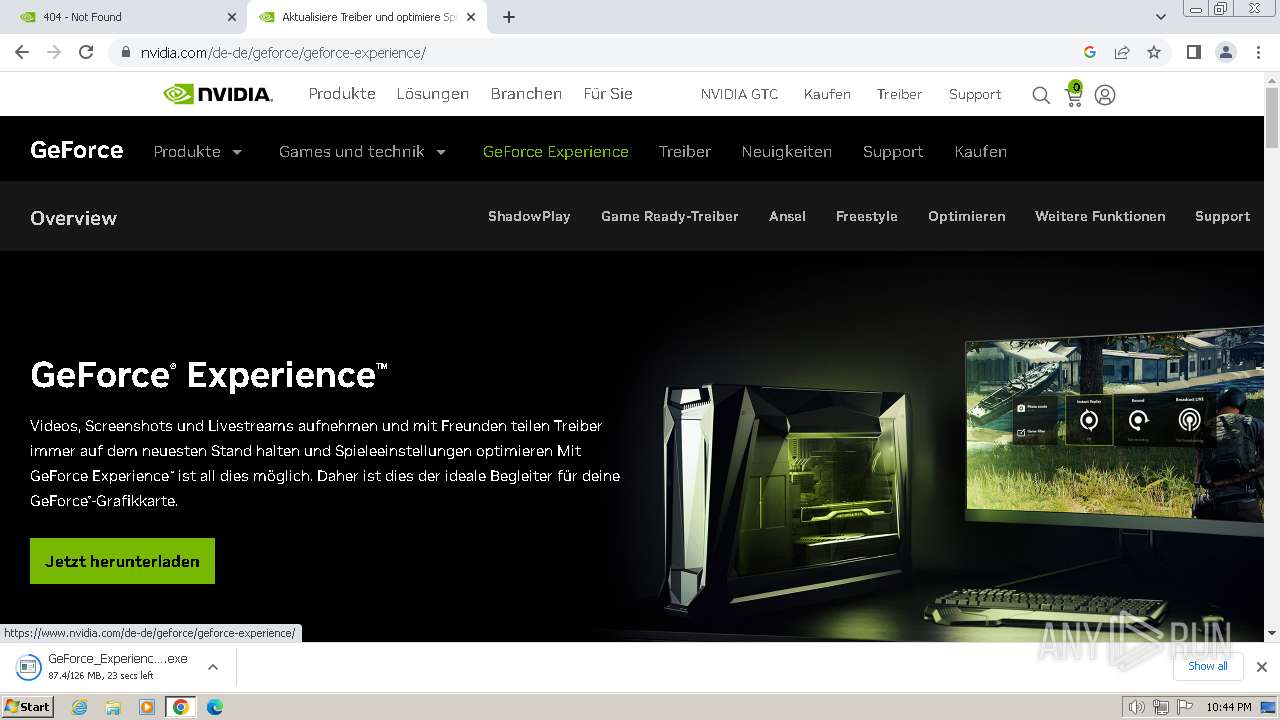The image size is (1280, 720).
Task: Open Für Sie menu
Action: tap(608, 94)
